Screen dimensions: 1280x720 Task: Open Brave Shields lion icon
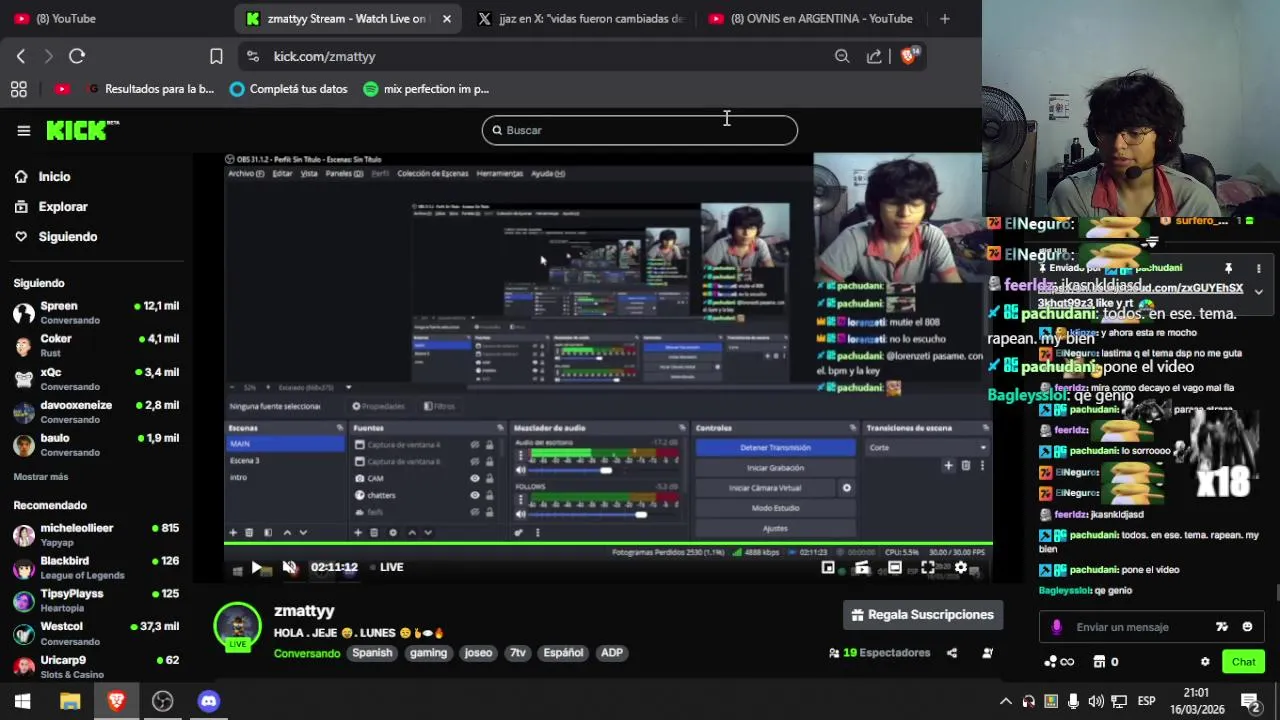[908, 56]
